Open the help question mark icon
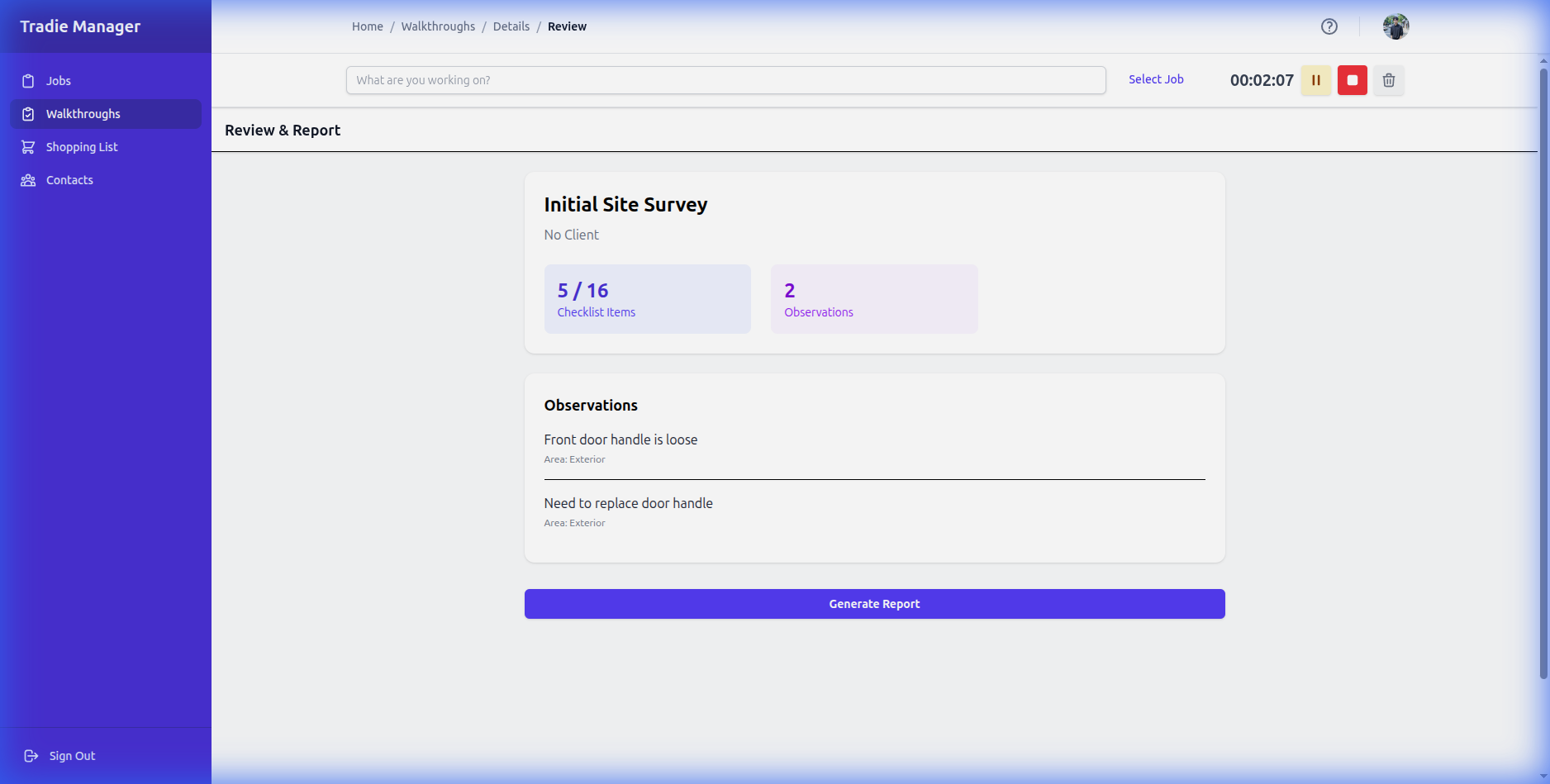 (1329, 26)
